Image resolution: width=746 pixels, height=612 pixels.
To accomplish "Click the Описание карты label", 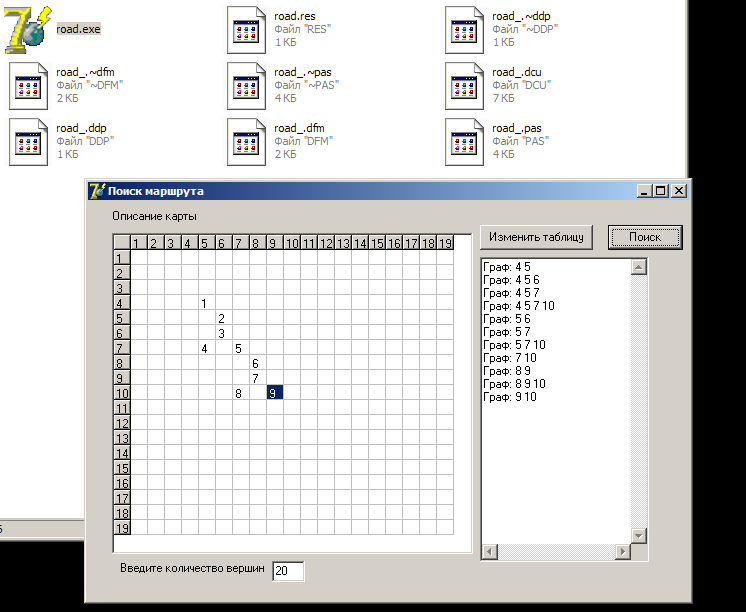I will click(154, 216).
